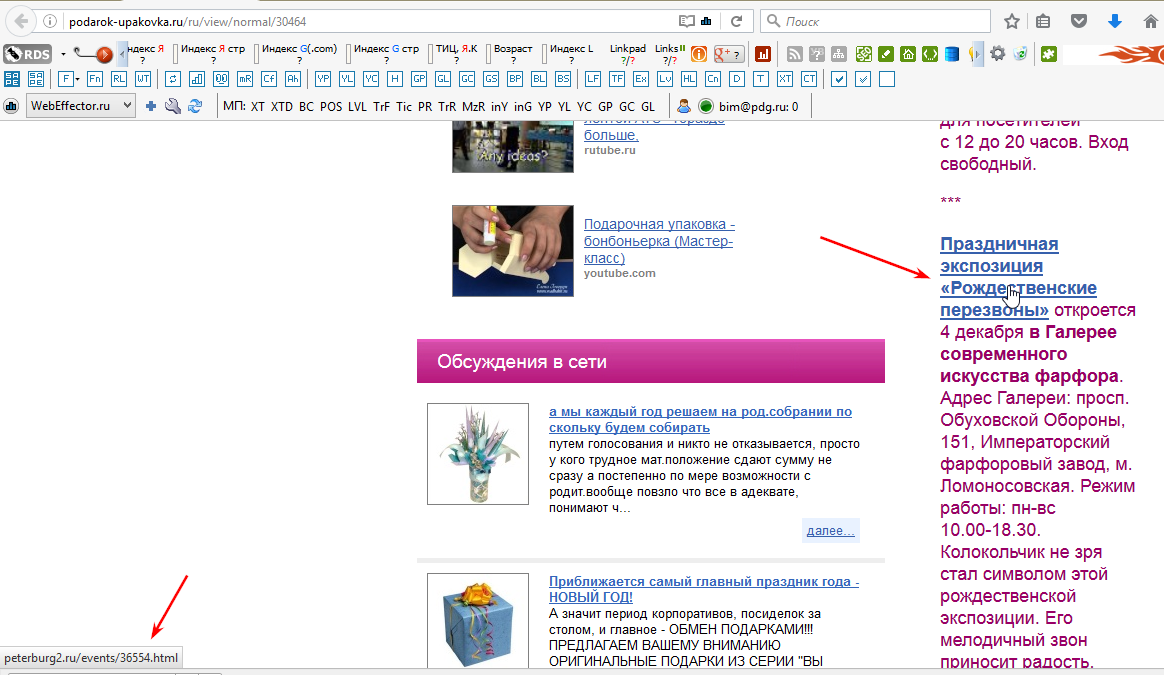Click the Google plus counter button

click(728, 54)
